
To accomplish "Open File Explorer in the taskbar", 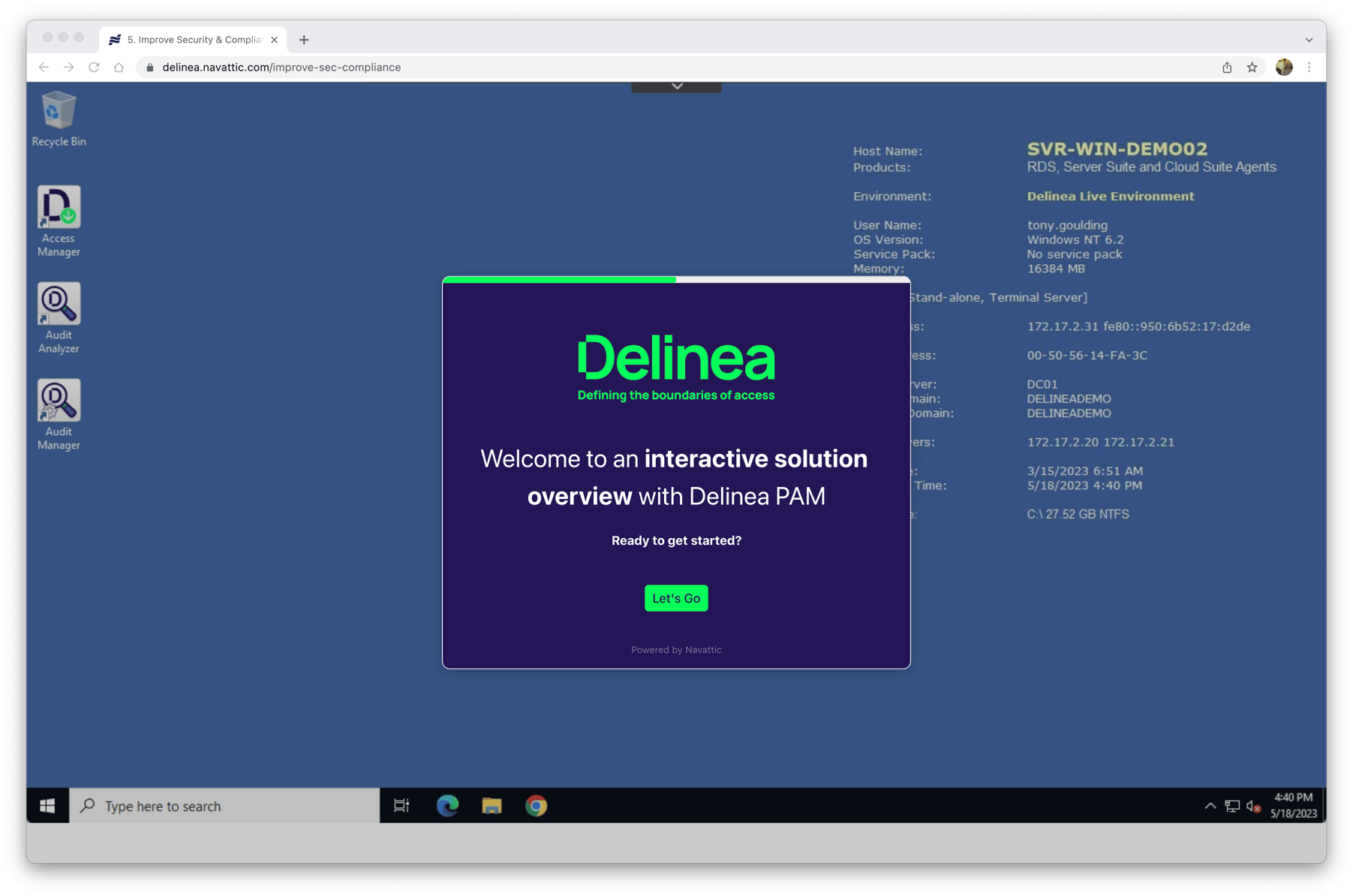I will pyautogui.click(x=492, y=805).
